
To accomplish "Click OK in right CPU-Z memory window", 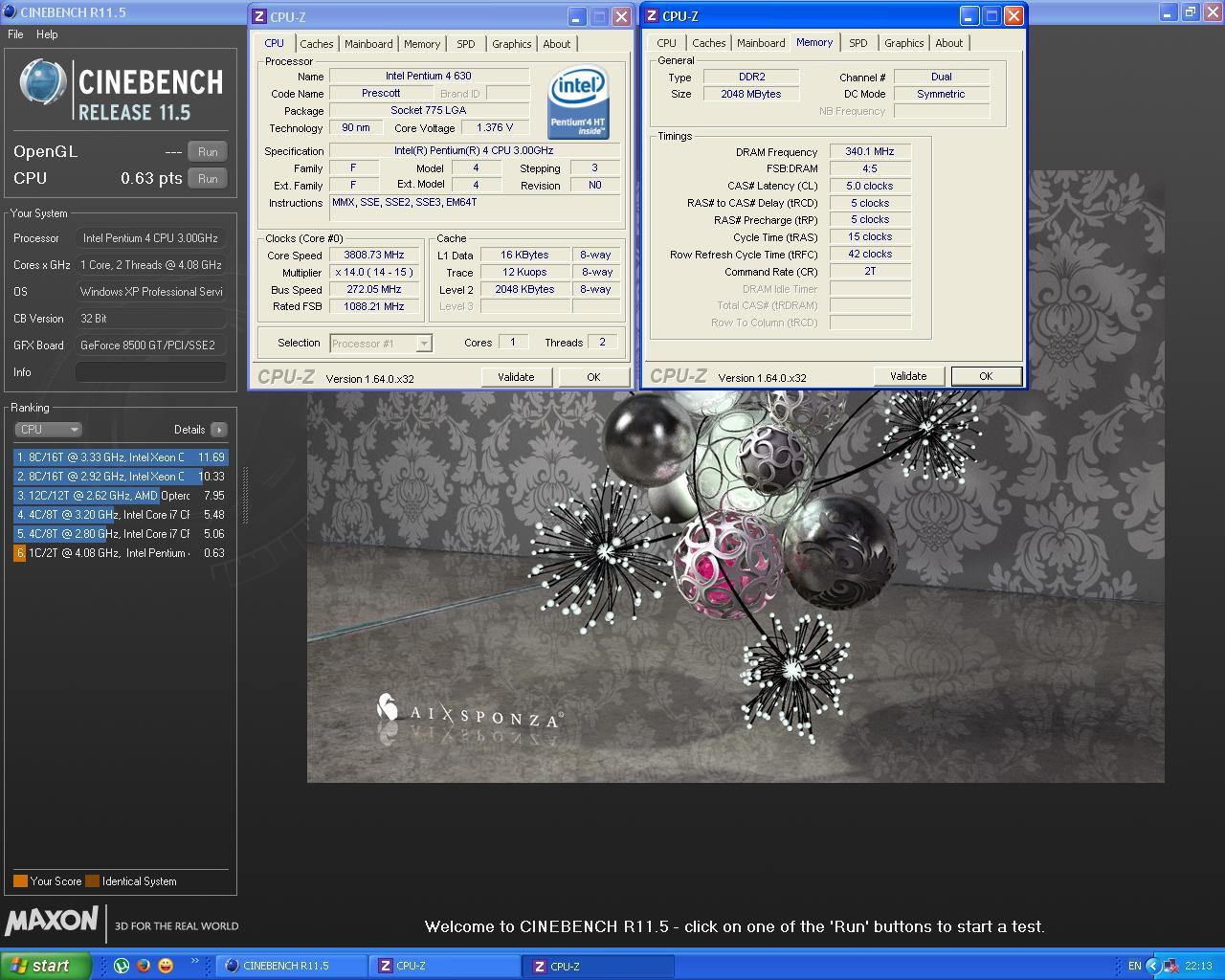I will 986,376.
